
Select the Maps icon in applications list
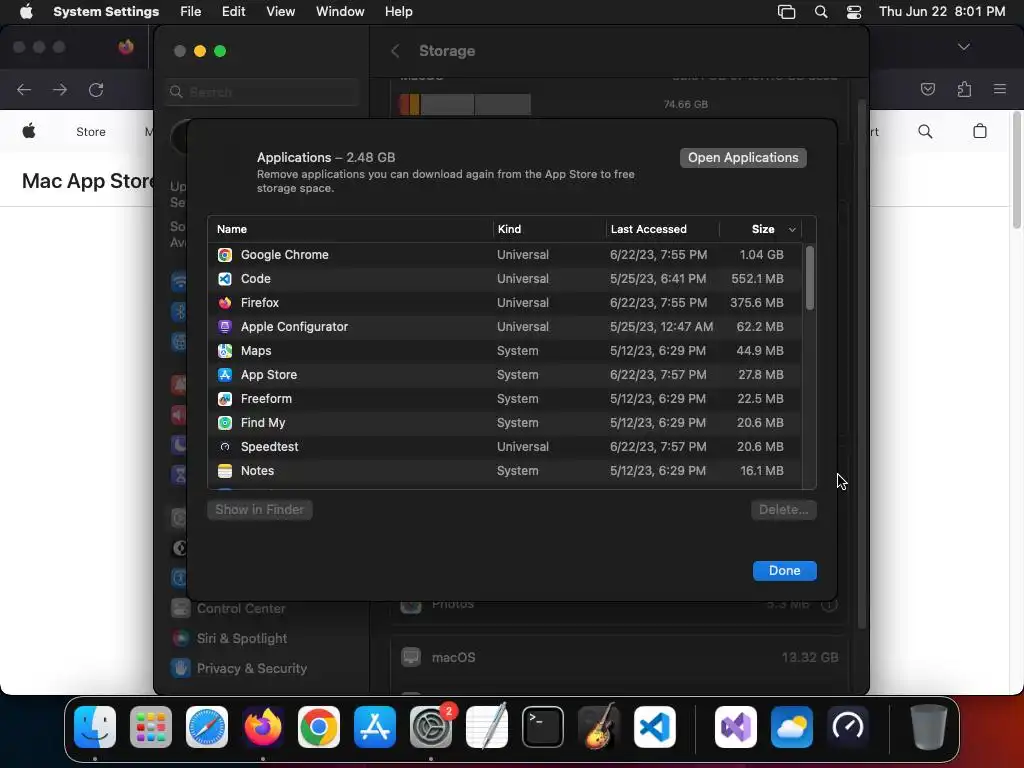click(x=225, y=351)
